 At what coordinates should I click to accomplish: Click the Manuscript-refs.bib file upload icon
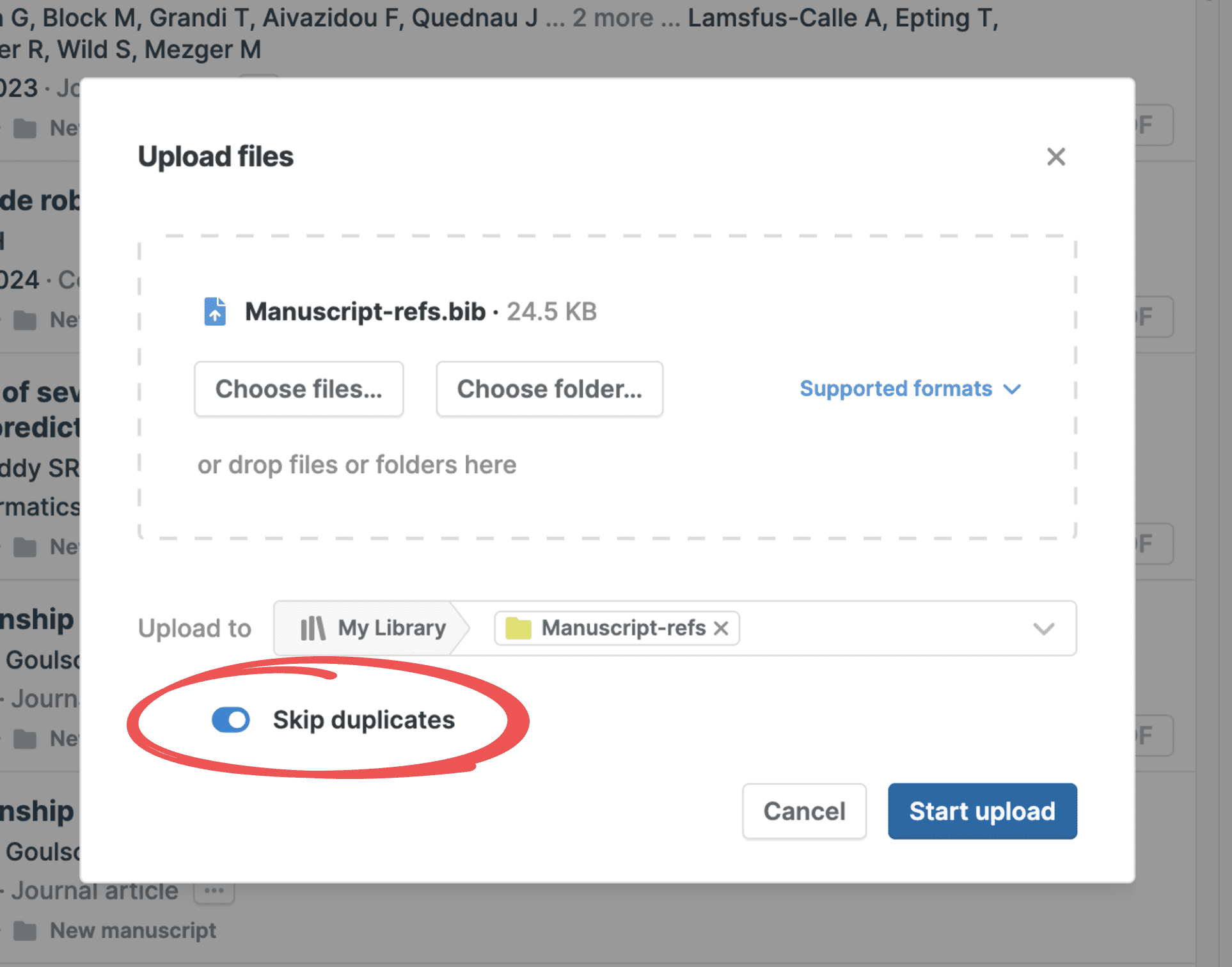pos(215,311)
